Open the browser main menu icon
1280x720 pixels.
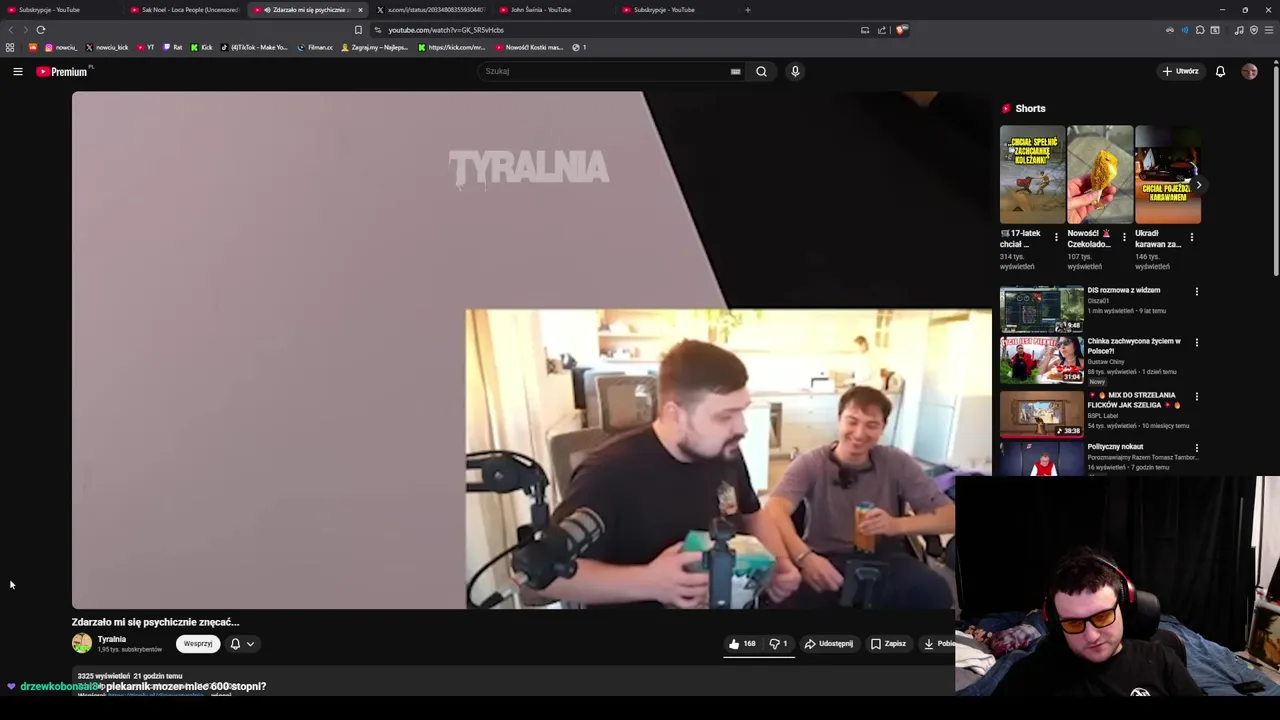[x=1269, y=30]
